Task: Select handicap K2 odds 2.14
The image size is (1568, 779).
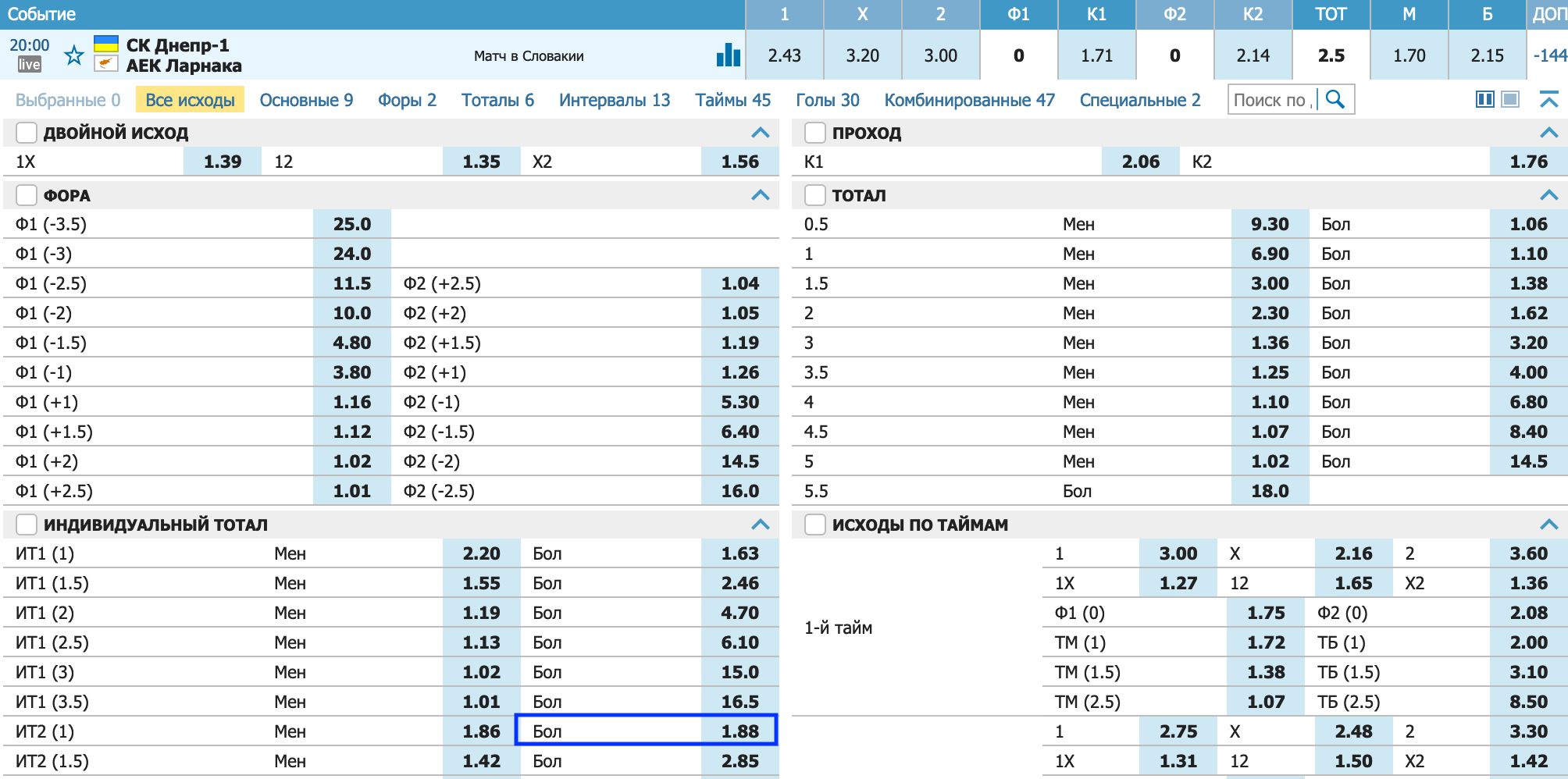Action: click(1253, 55)
